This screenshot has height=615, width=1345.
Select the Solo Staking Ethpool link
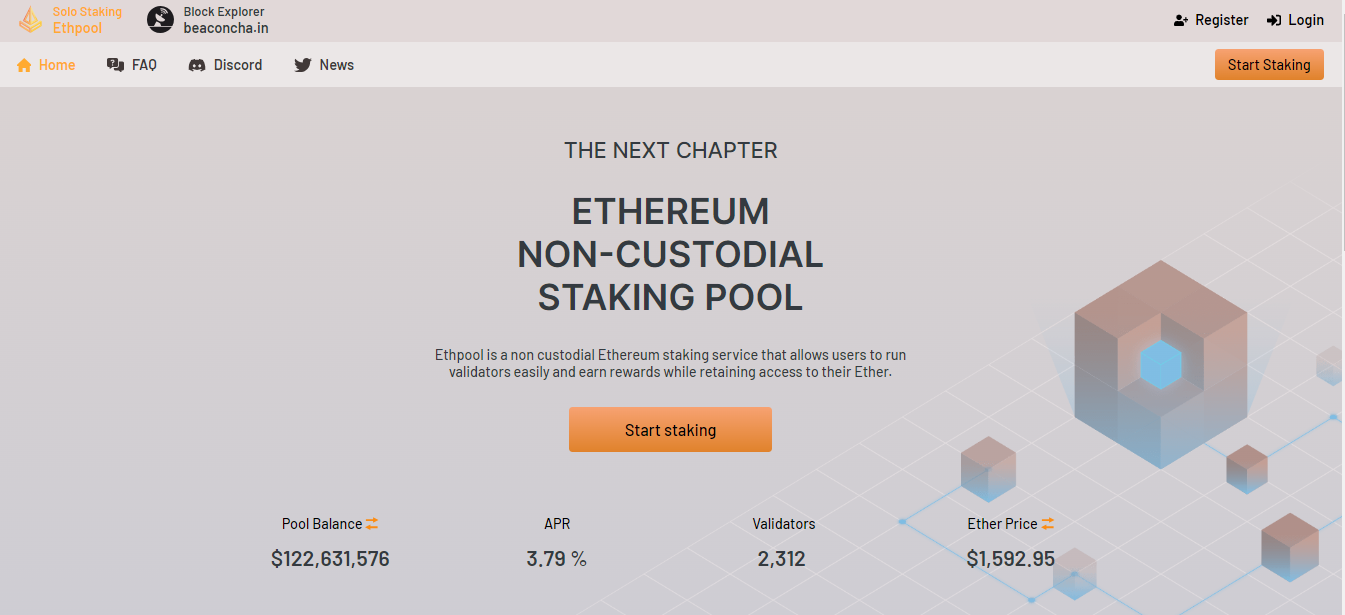[x=86, y=20]
